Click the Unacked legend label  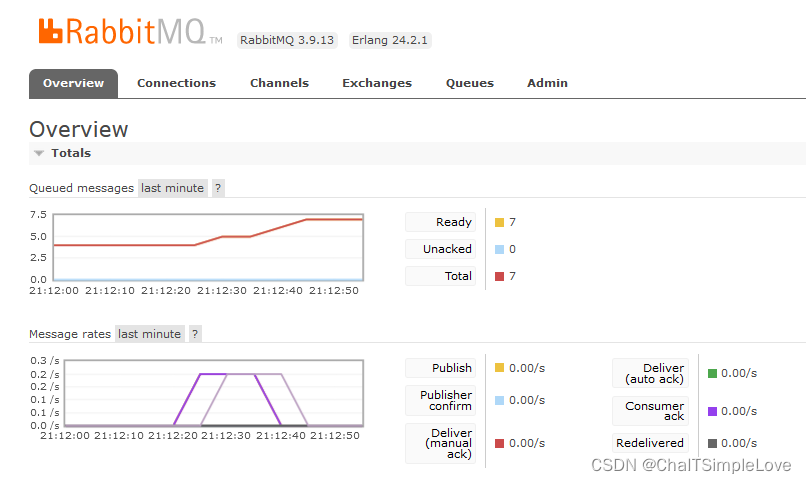tap(441, 249)
